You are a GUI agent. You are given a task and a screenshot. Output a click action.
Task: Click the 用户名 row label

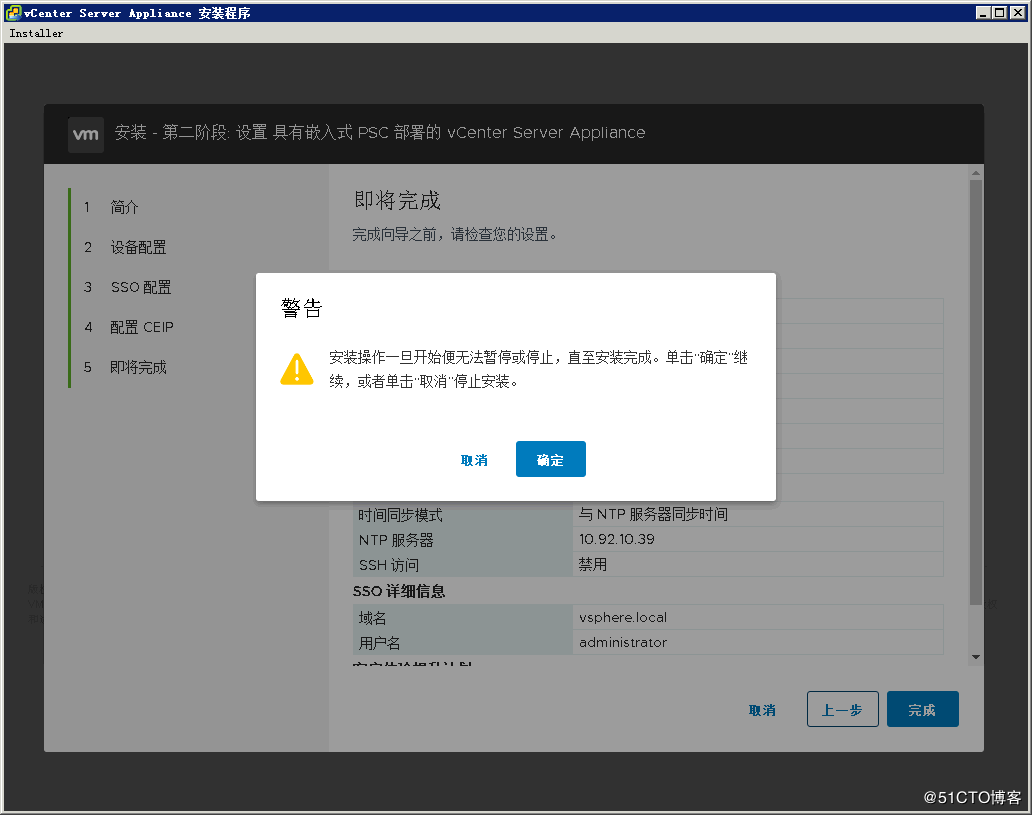pos(379,643)
